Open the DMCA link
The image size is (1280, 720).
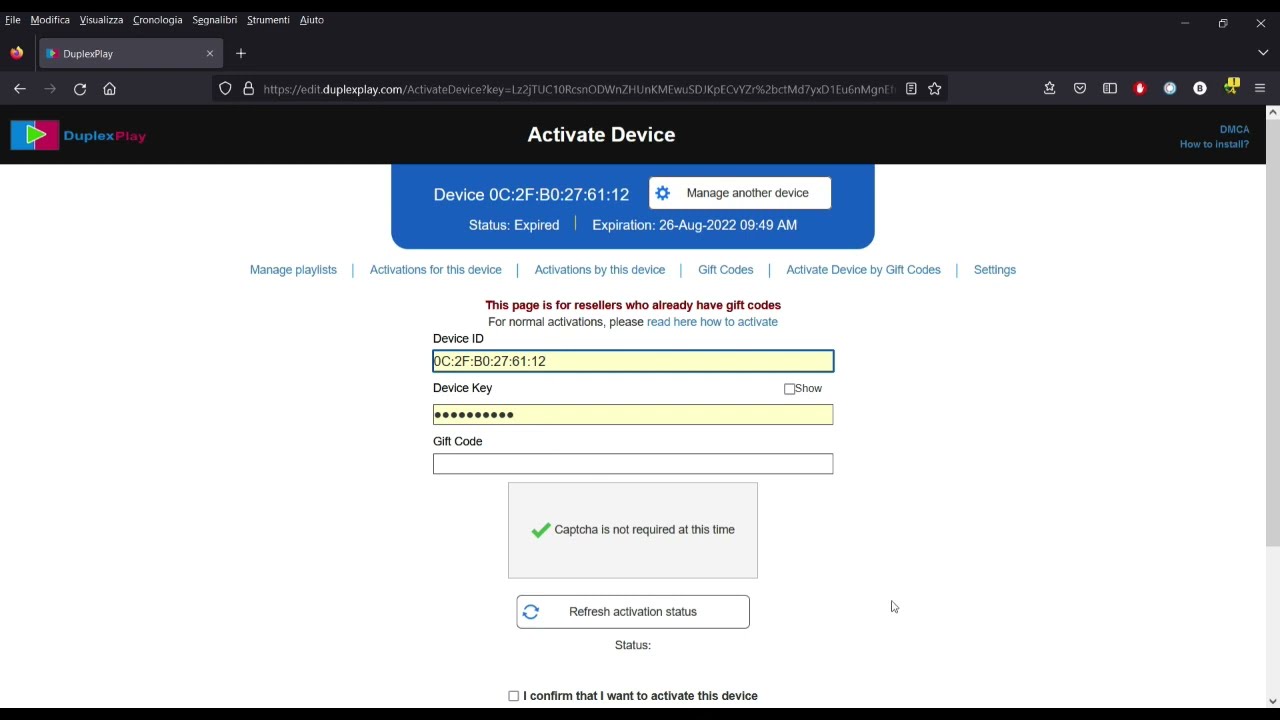click(1234, 129)
